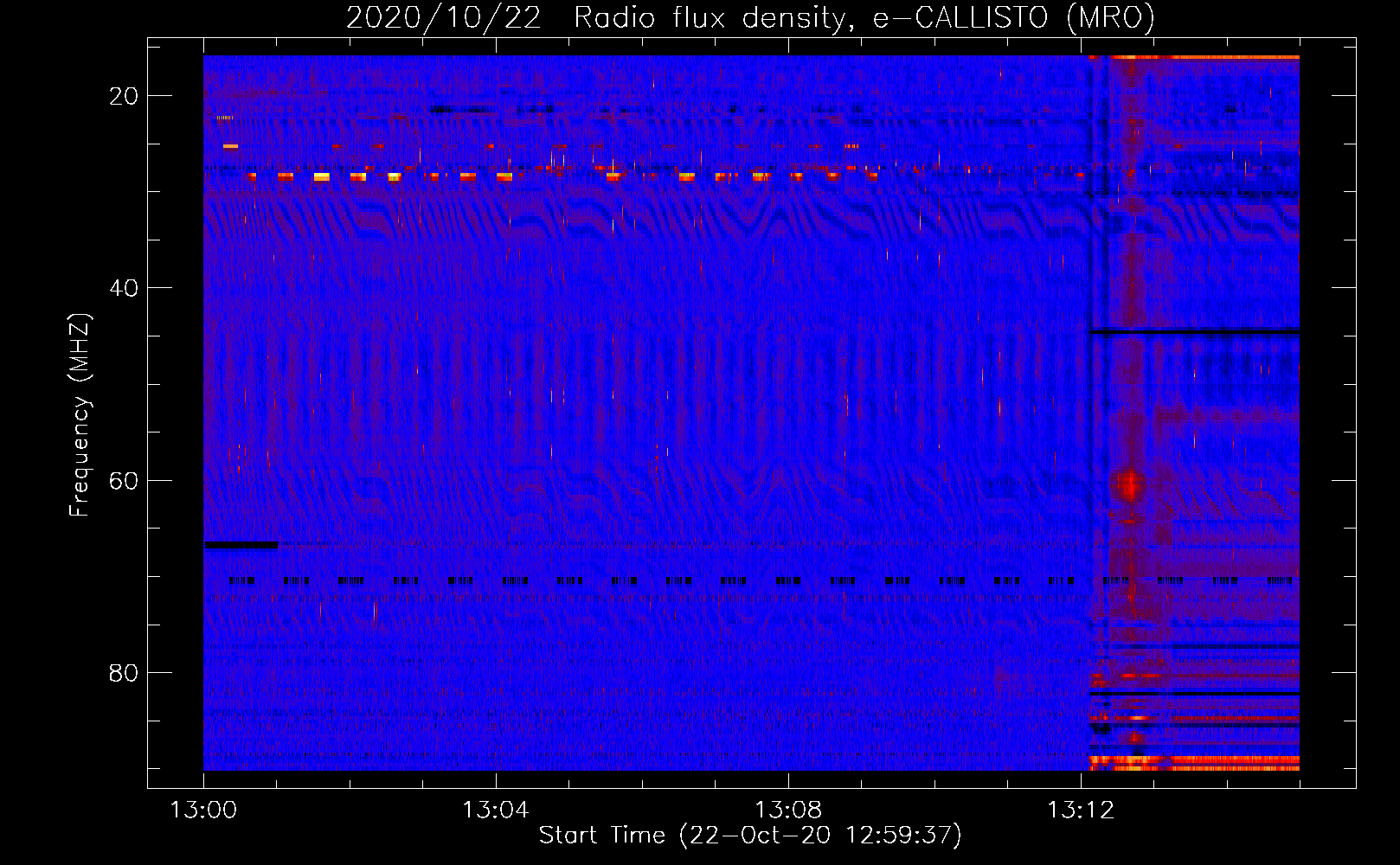Click the bright red burst spot near 60 MHz
Screen dimensions: 1400x865
[1129, 484]
